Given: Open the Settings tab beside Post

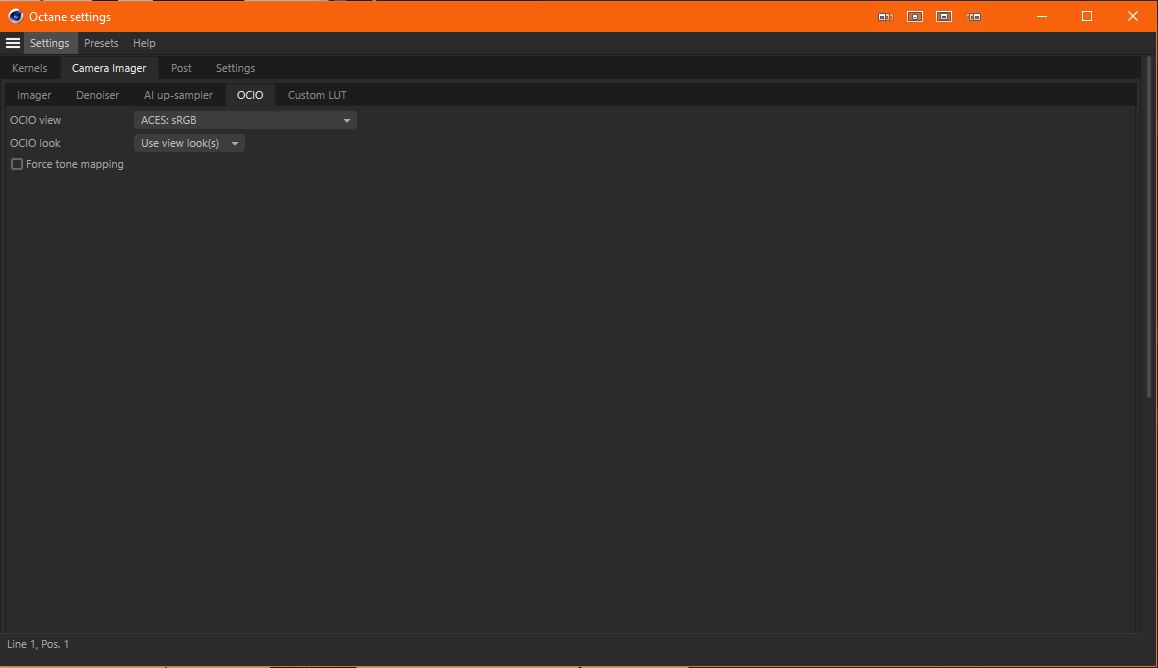Looking at the screenshot, I should pyautogui.click(x=236, y=68).
